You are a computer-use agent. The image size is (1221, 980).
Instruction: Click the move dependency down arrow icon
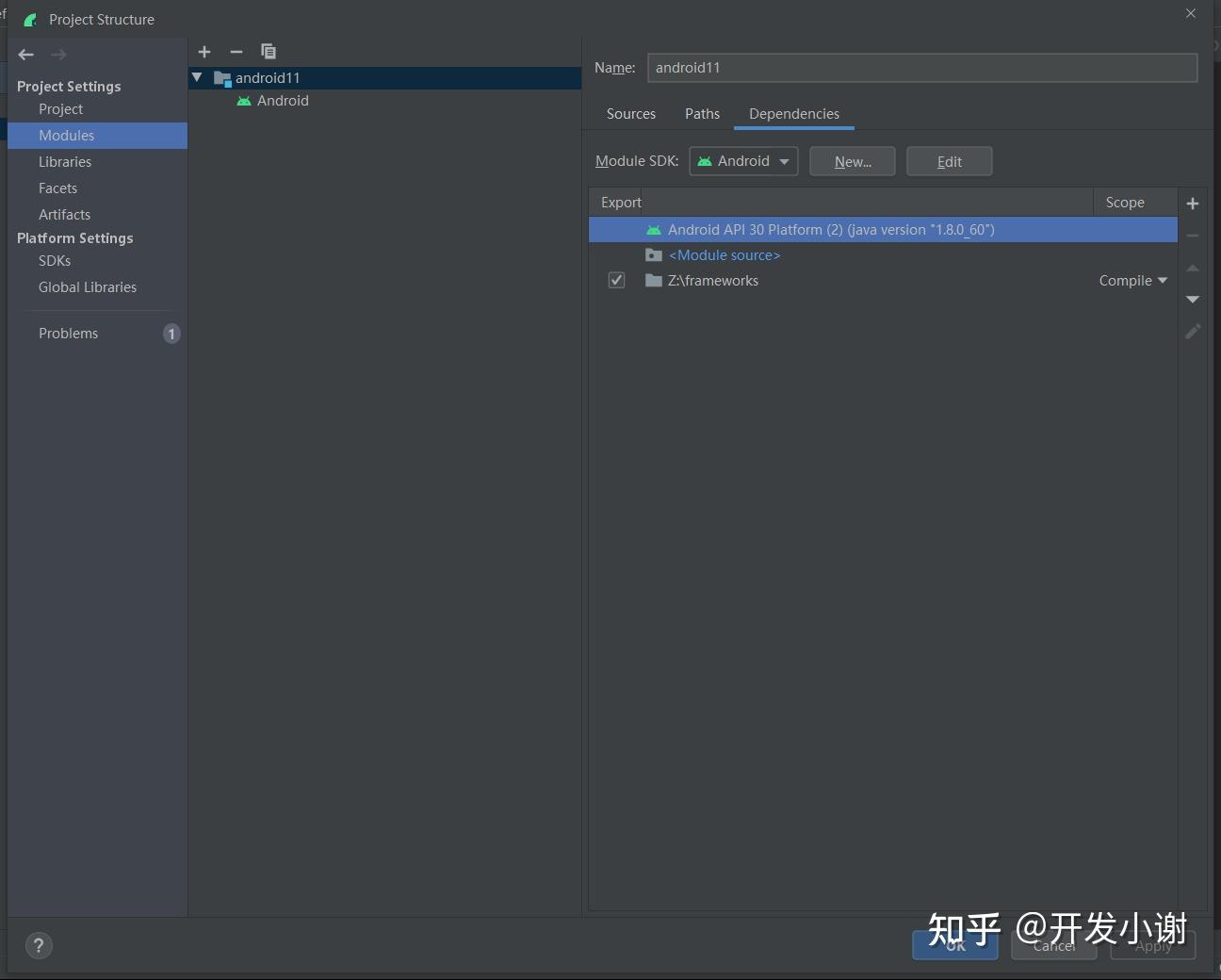1193,300
